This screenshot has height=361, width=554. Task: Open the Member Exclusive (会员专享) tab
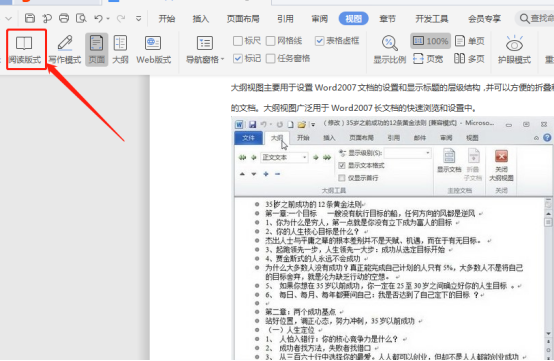point(484,19)
